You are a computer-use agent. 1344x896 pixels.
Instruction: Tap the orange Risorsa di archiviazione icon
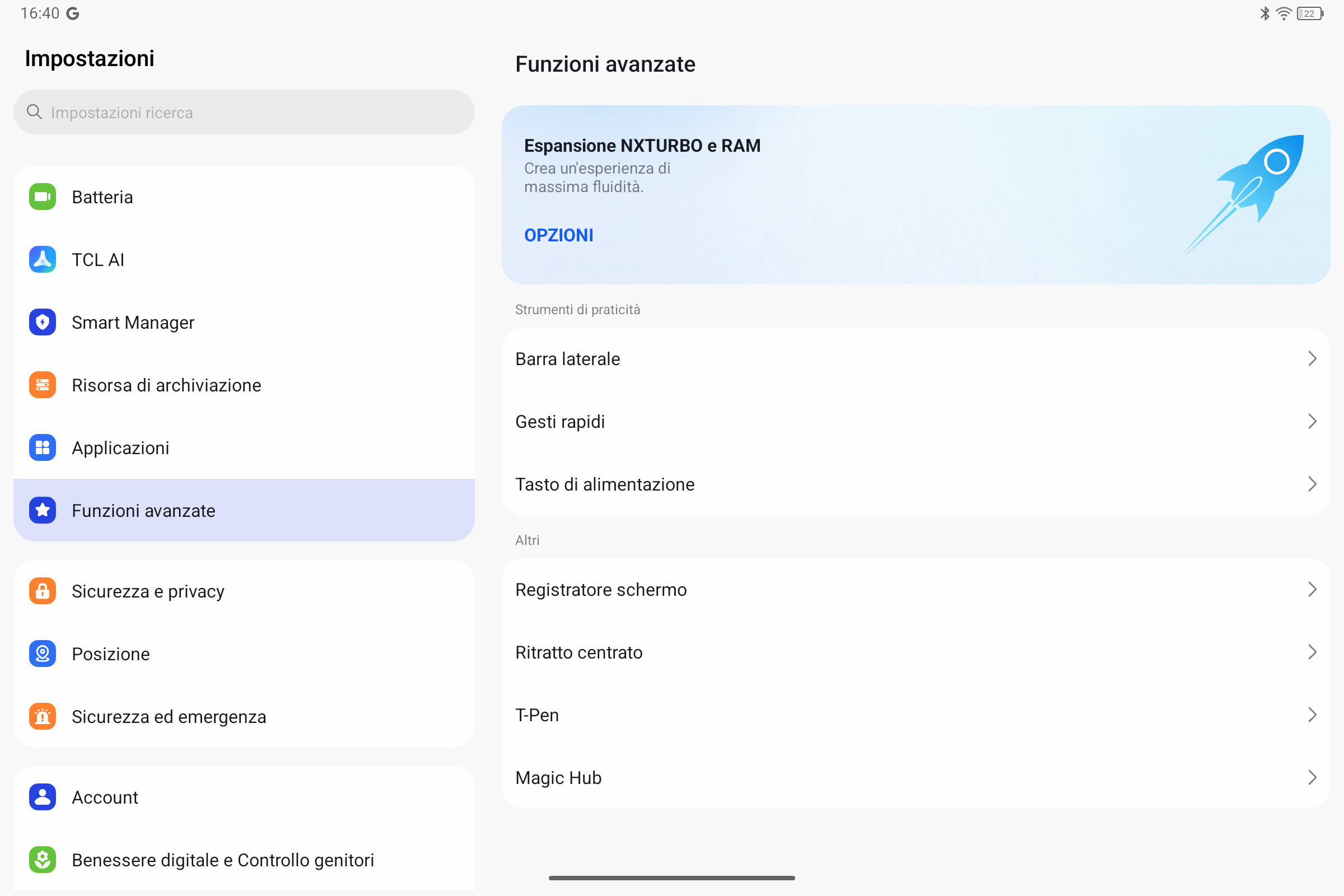(x=43, y=385)
